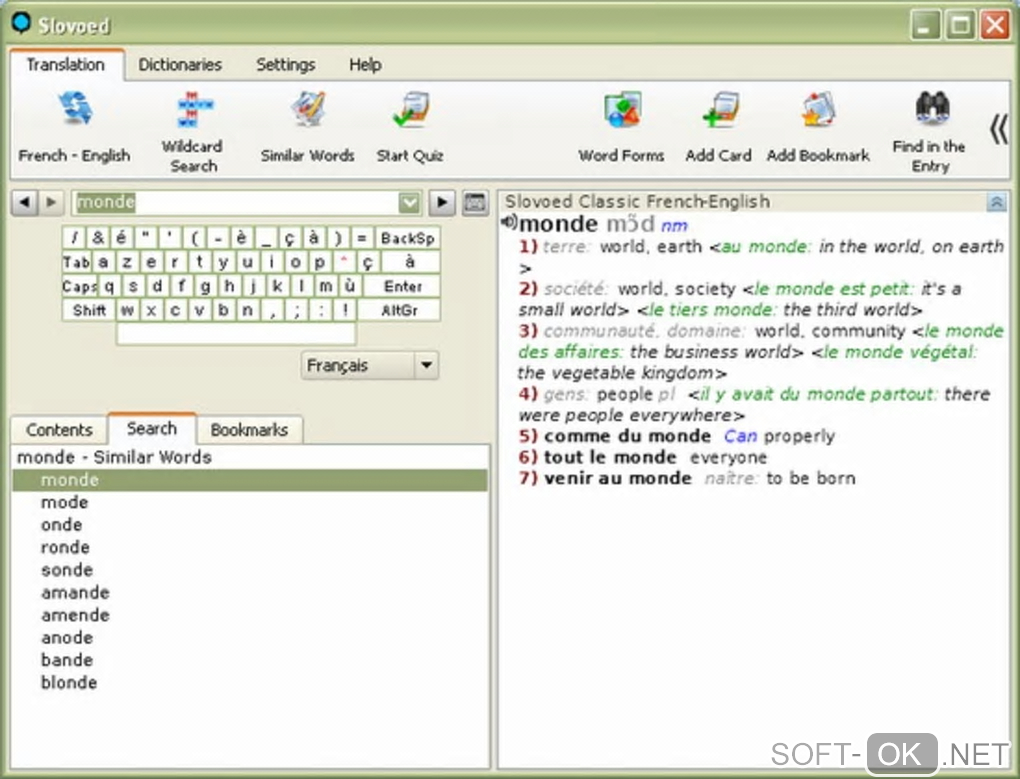Click the = key on virtual keyboard
Viewport: 1020px width, 779px height.
(362, 239)
